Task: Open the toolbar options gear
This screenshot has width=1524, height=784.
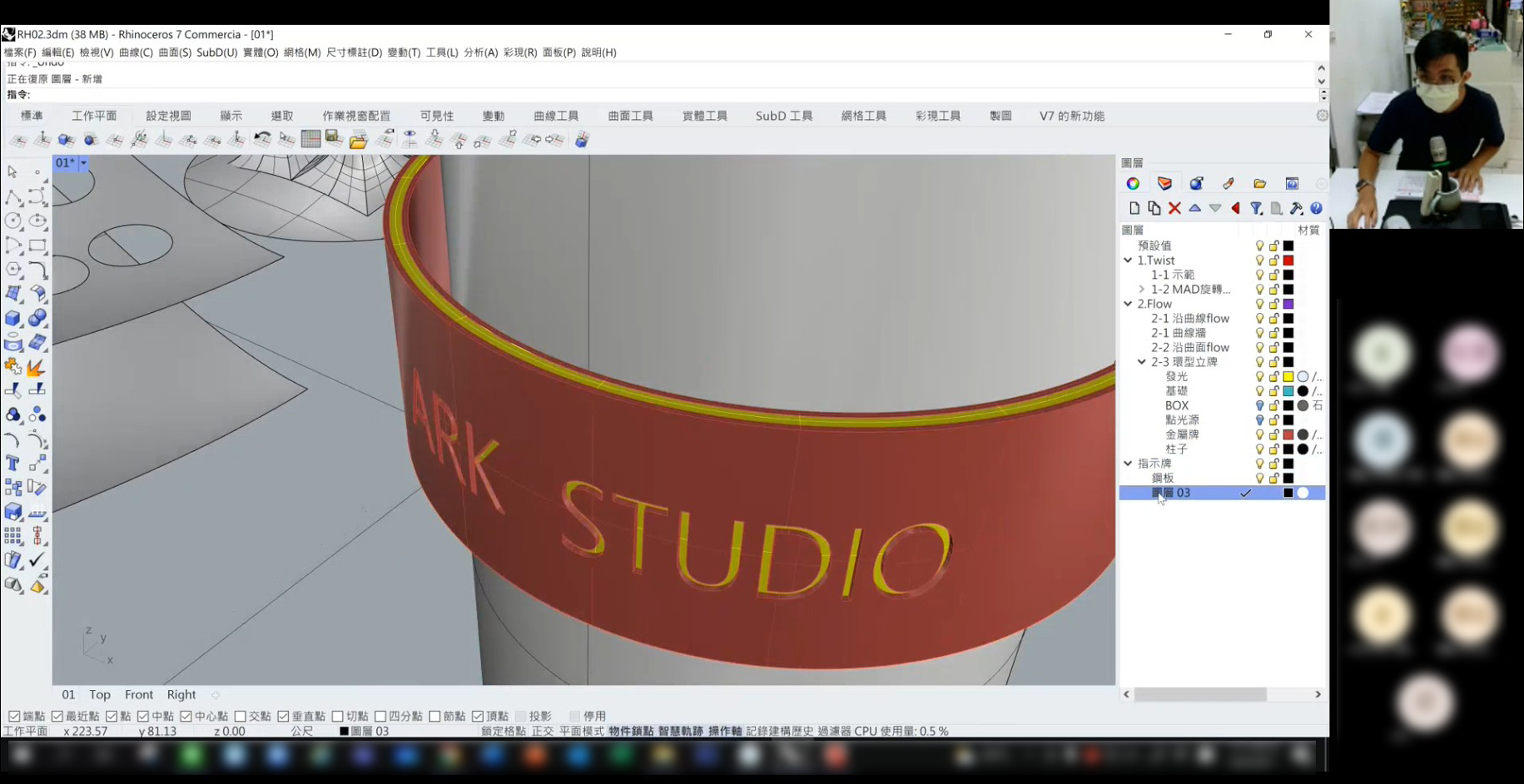Action: [1322, 116]
